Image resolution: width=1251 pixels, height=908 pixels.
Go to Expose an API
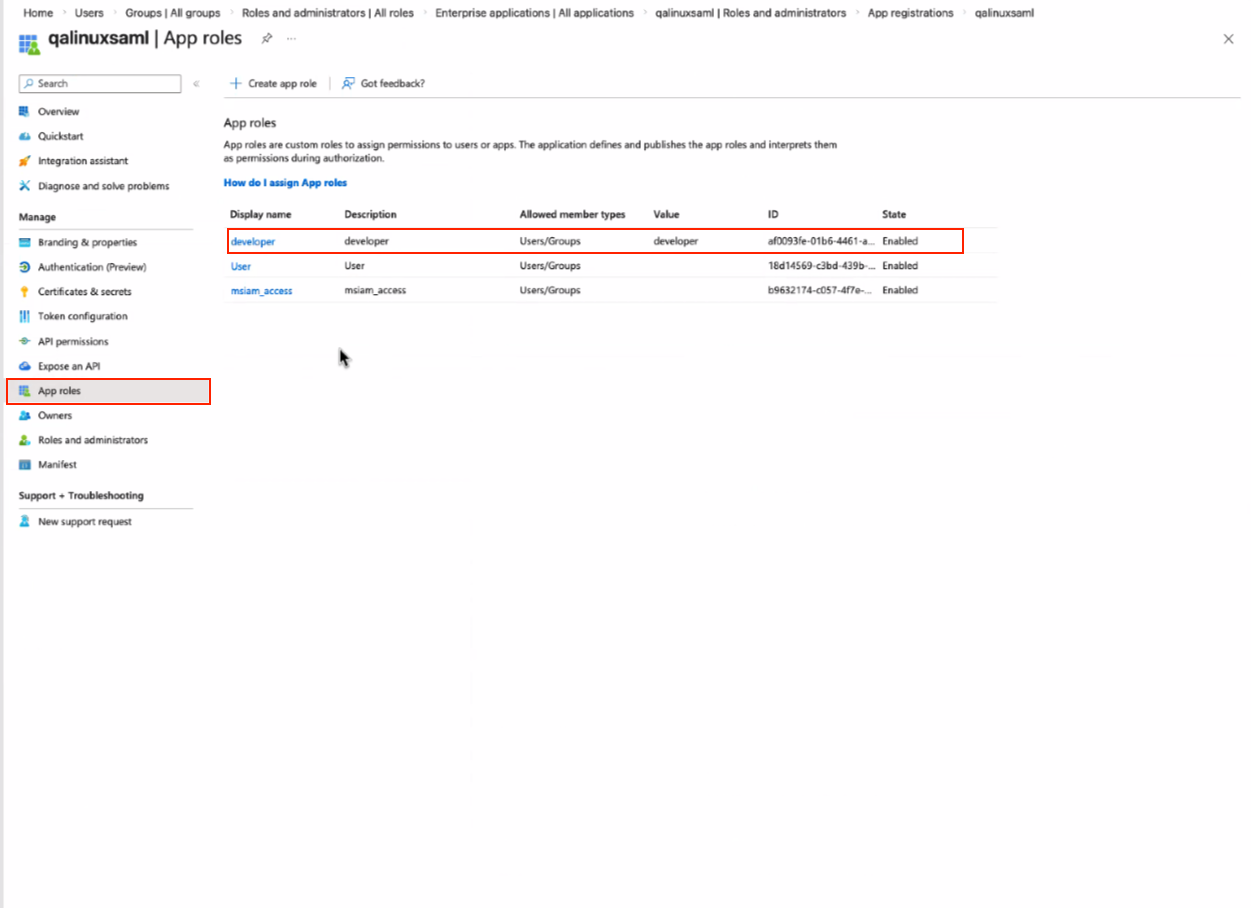pyautogui.click(x=69, y=366)
